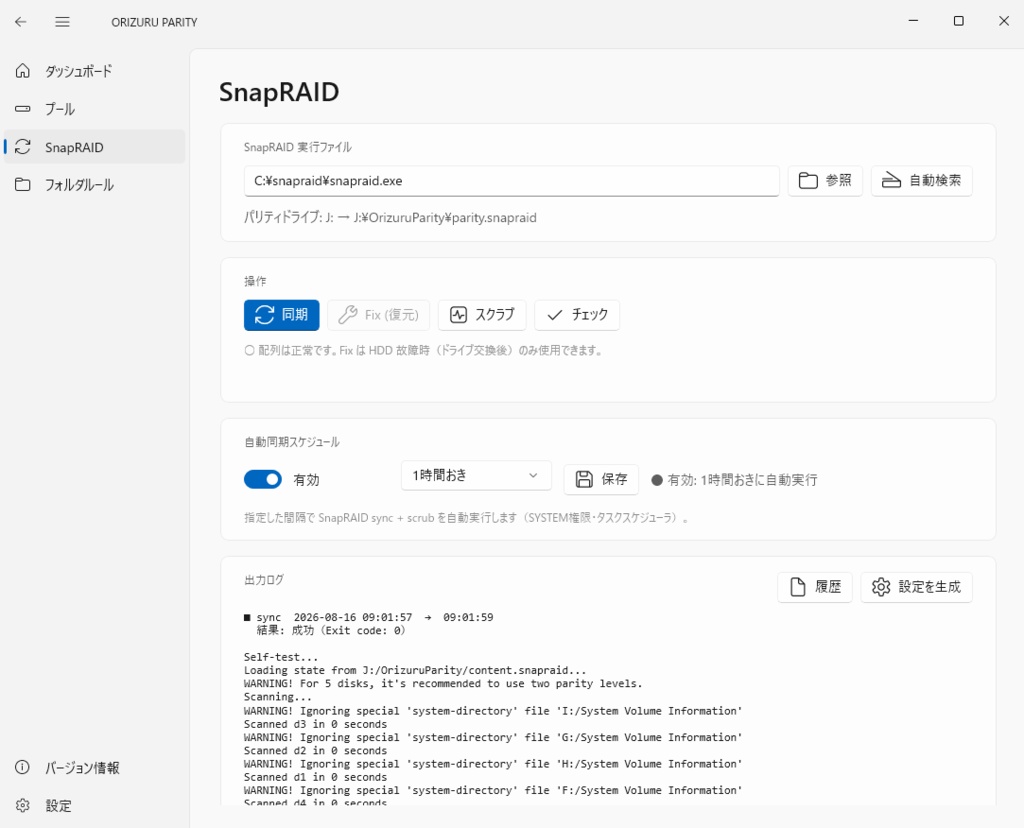This screenshot has height=828, width=1024.
Task: Click the refresh icon on 同期 button
Action: (x=264, y=315)
